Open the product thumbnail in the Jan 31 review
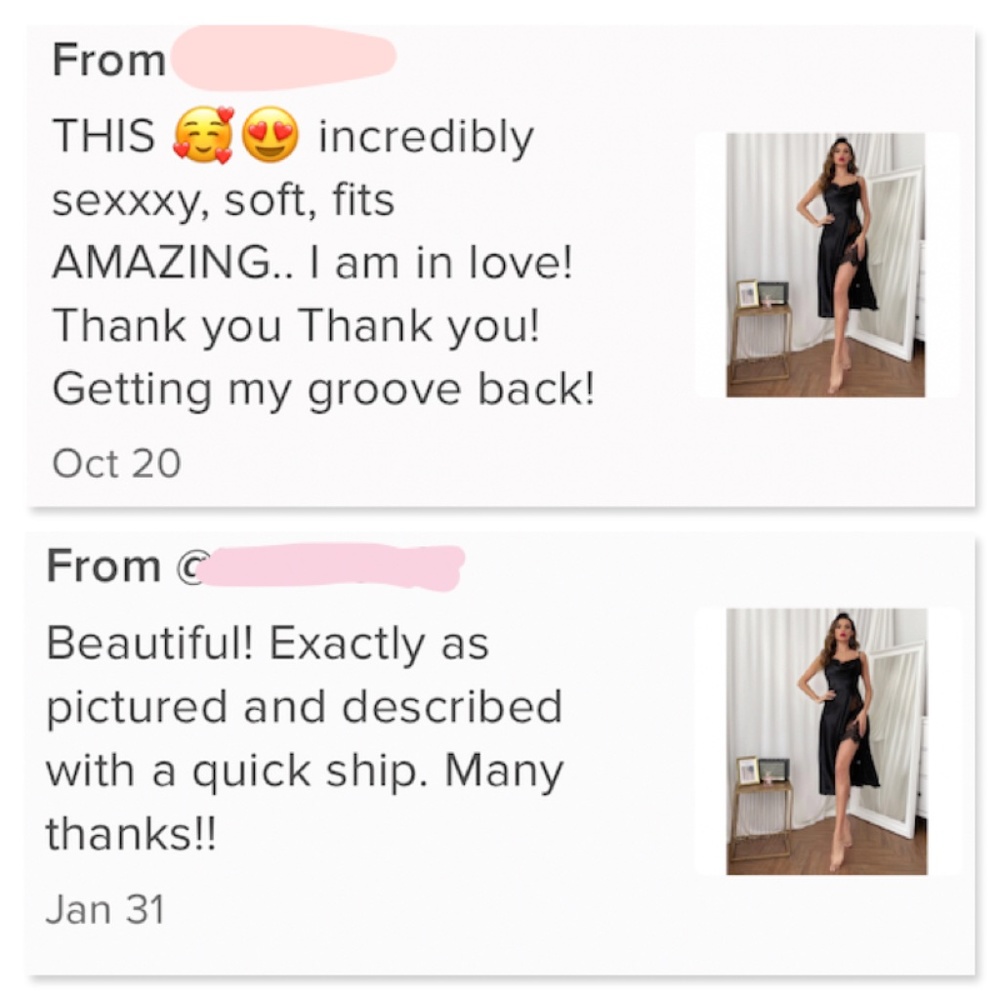 [826, 741]
